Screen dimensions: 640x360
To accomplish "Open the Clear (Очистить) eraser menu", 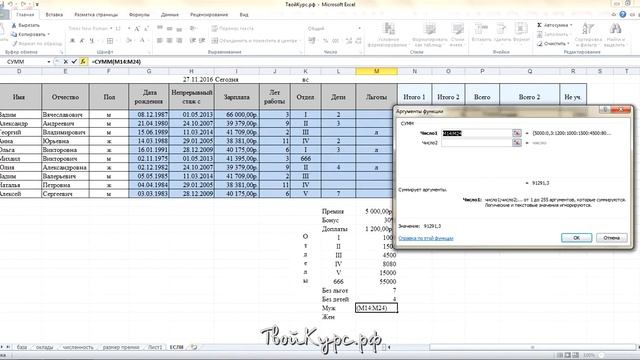I will coord(553,43).
